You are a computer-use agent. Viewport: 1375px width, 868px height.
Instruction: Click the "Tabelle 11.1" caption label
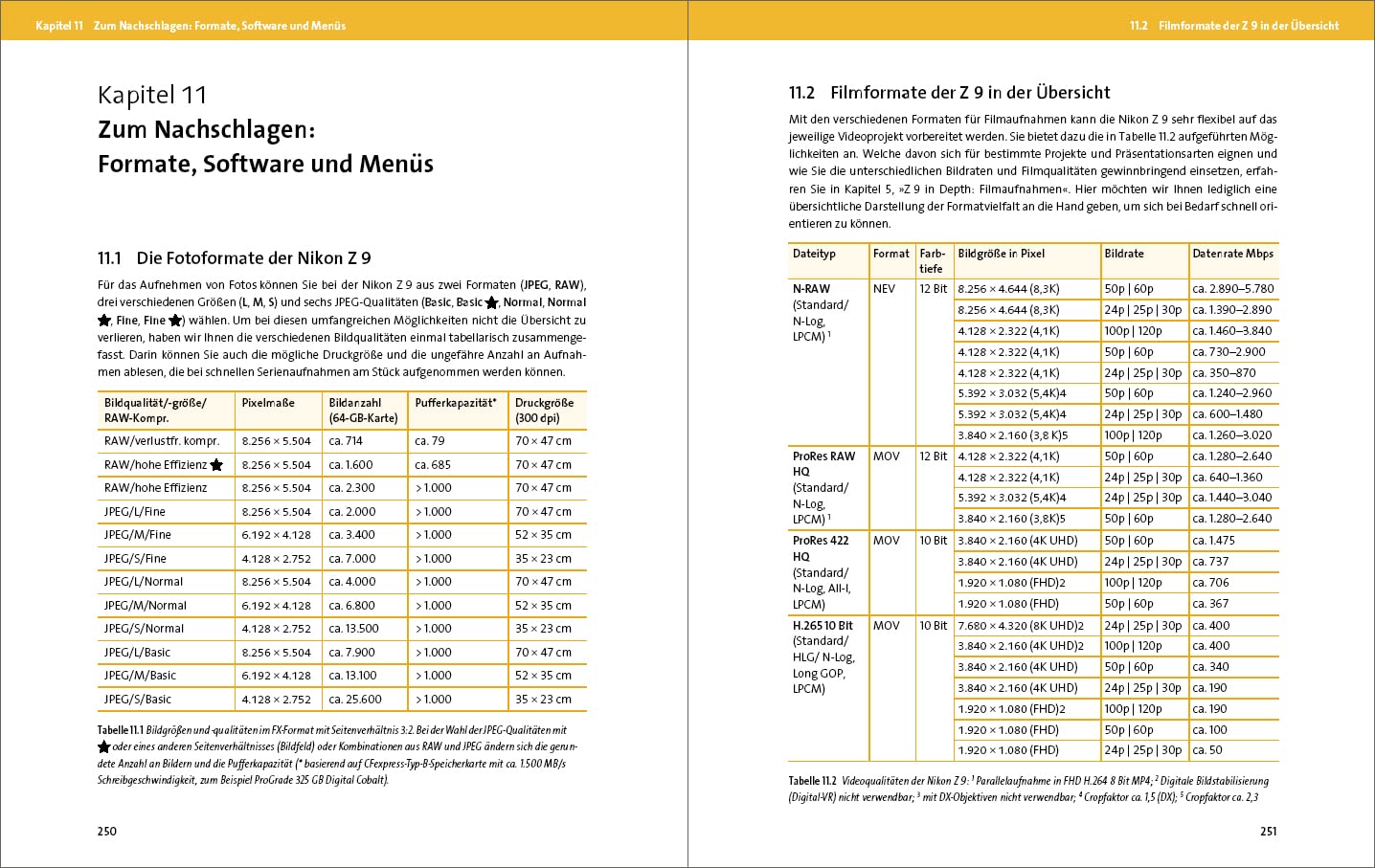[120, 730]
